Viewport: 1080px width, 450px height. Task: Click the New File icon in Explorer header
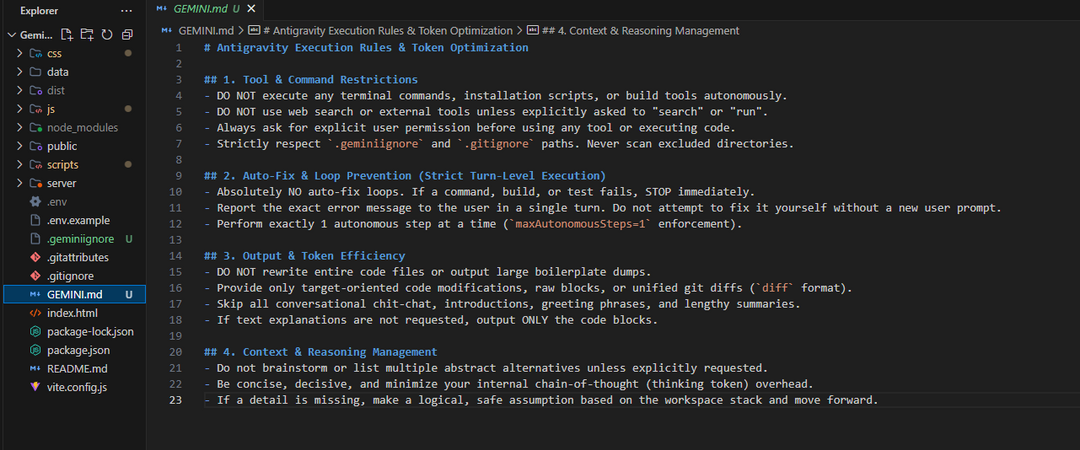click(67, 34)
